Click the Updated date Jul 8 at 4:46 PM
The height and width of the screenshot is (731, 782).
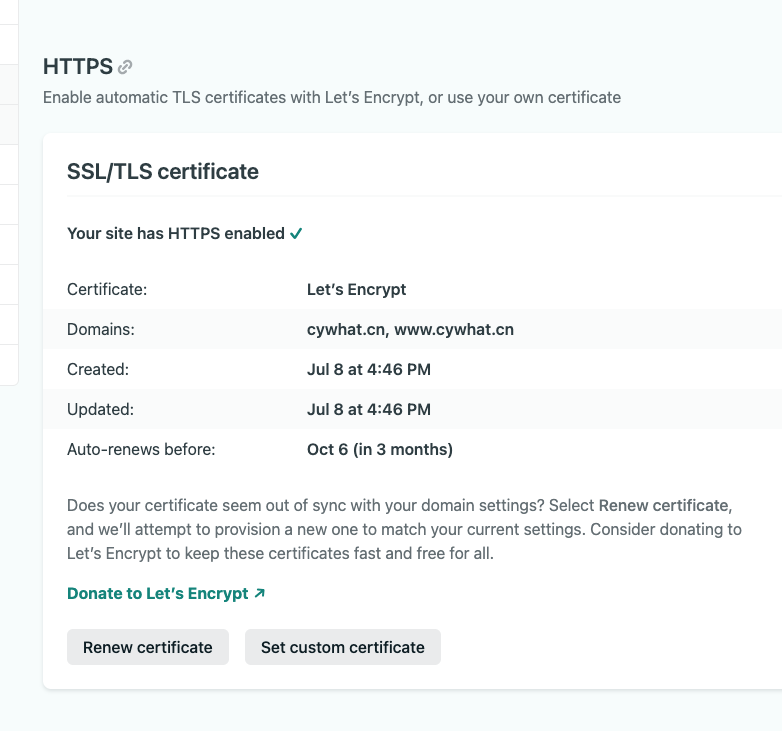pyautogui.click(x=368, y=409)
